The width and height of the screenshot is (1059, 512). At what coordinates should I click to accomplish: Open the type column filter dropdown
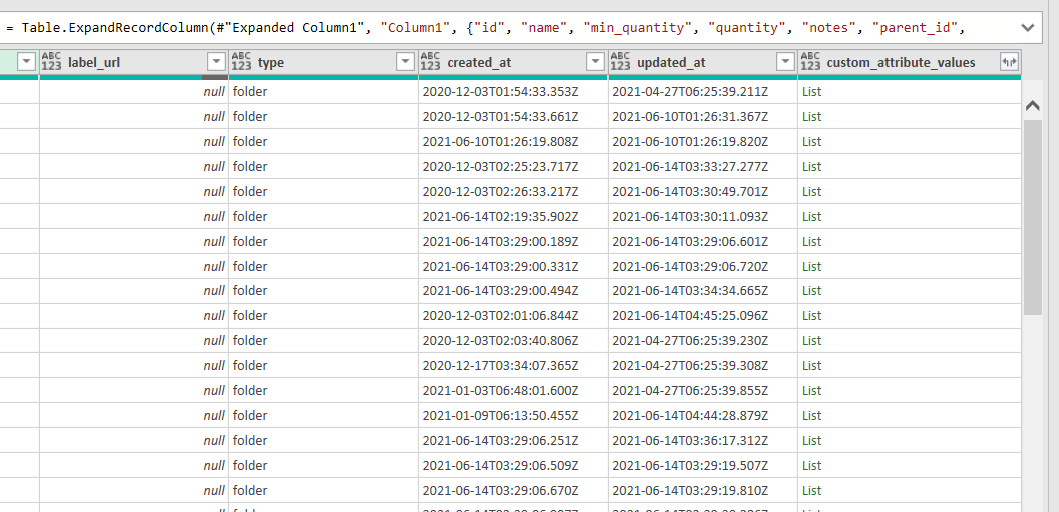[x=405, y=62]
